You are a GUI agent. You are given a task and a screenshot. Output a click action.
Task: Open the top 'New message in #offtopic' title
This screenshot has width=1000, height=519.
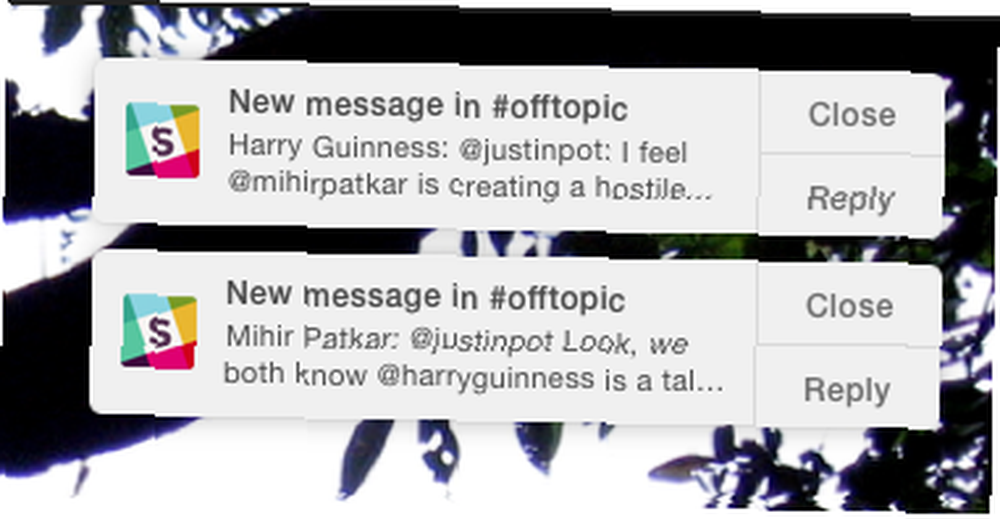428,105
